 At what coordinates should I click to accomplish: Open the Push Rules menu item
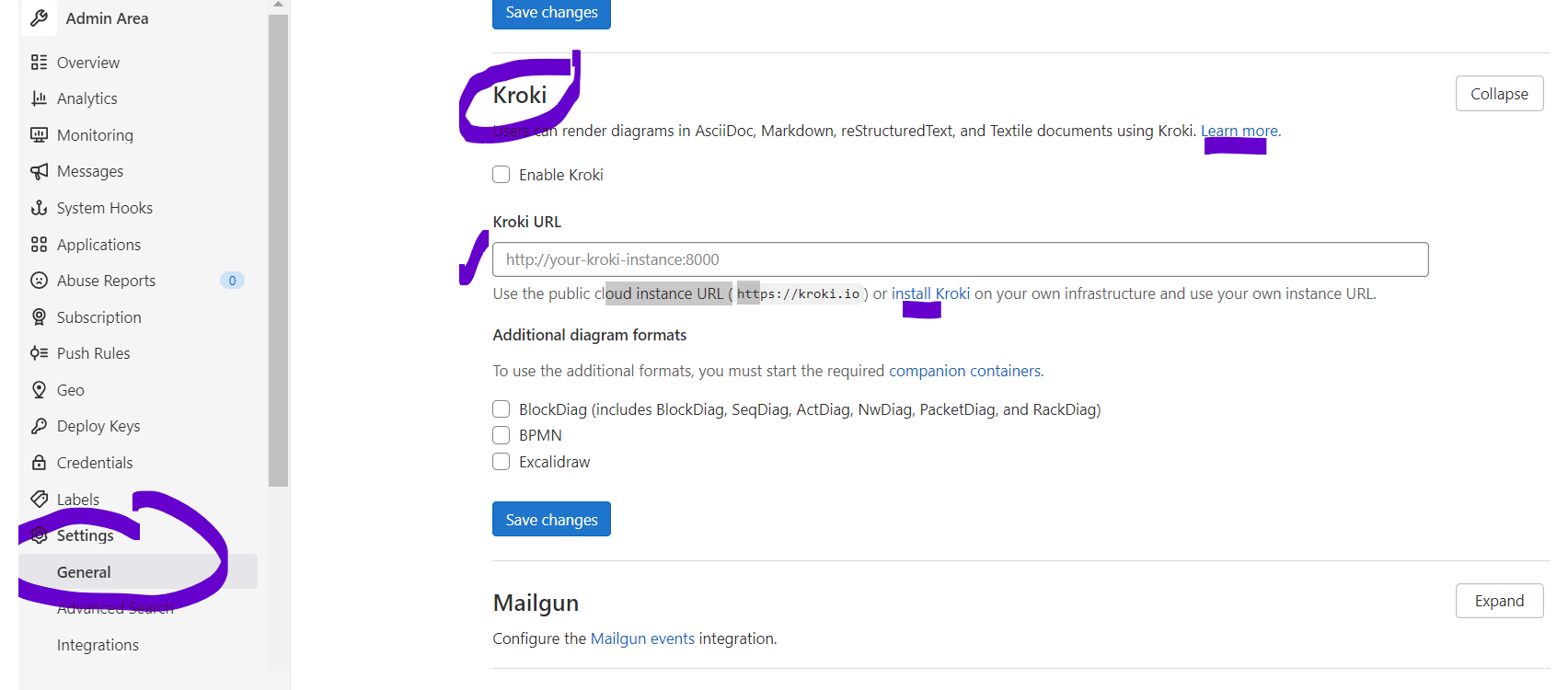tap(93, 353)
